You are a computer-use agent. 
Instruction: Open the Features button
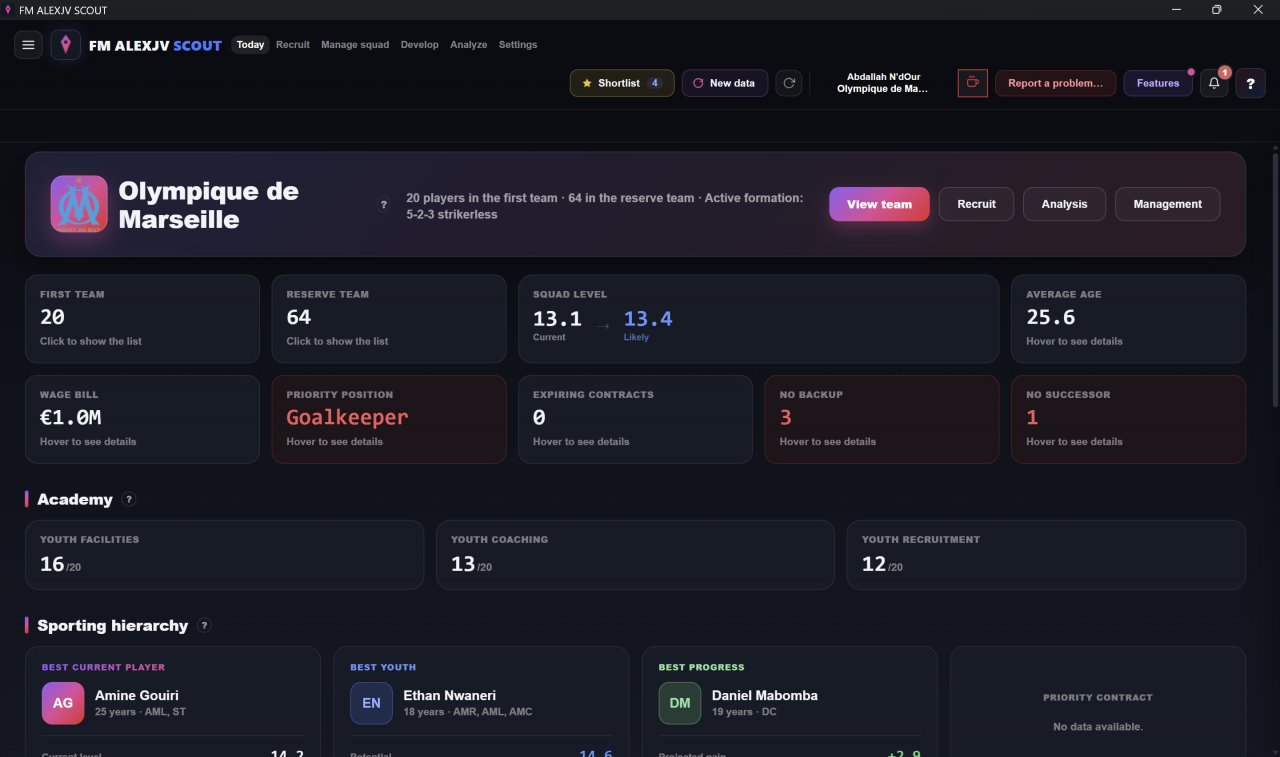1158,83
